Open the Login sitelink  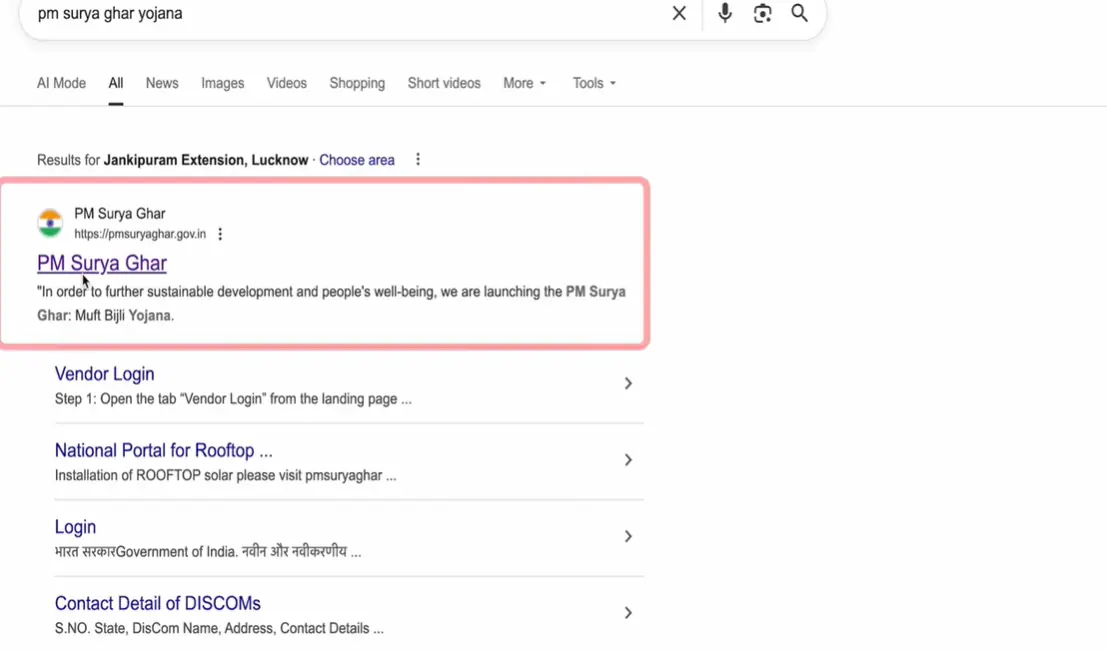[76, 527]
